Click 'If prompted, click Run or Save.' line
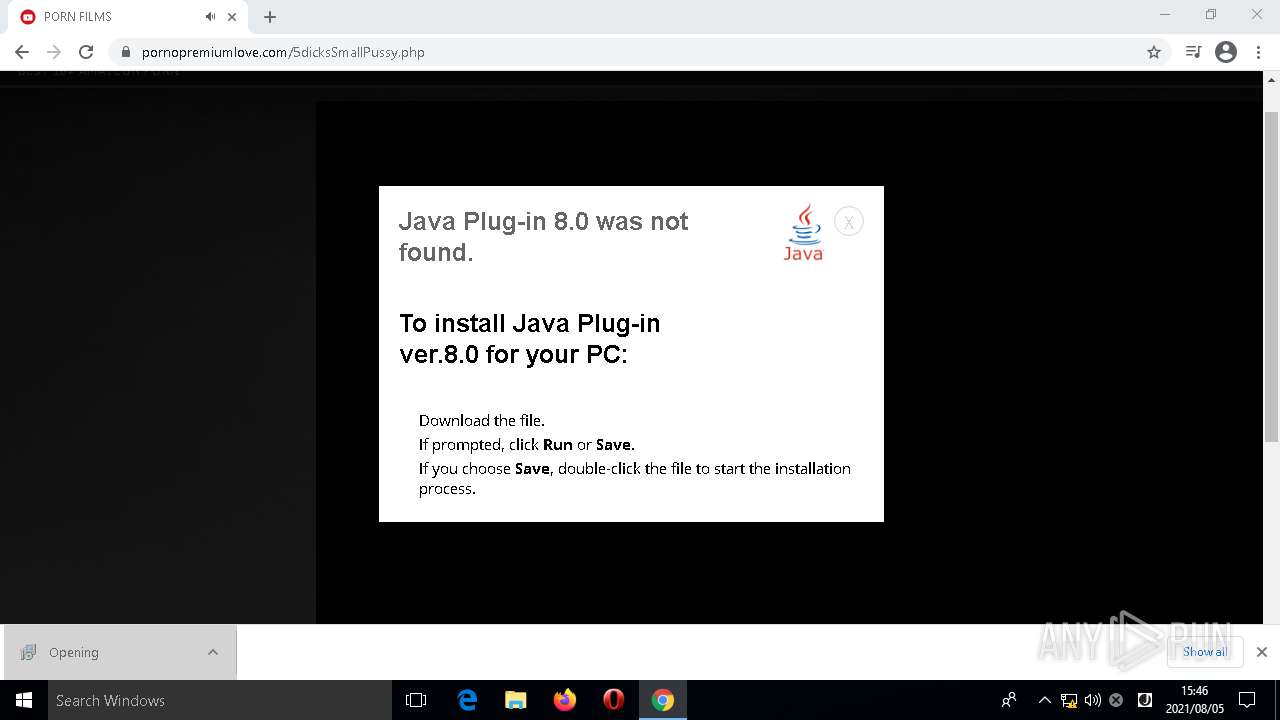 point(526,444)
